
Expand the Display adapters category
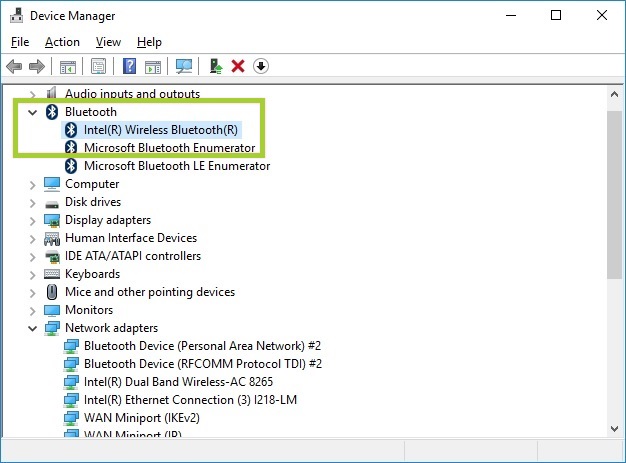33,221
